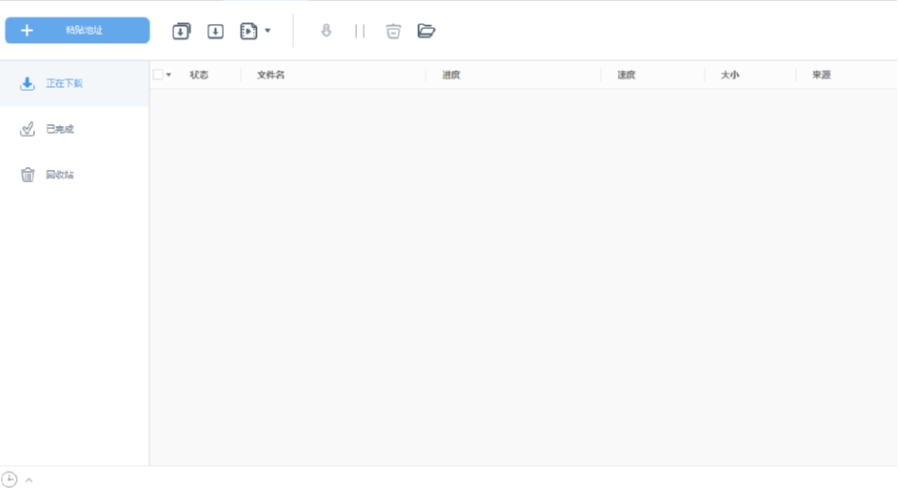Click the Progress (进度) column header

tap(451, 75)
